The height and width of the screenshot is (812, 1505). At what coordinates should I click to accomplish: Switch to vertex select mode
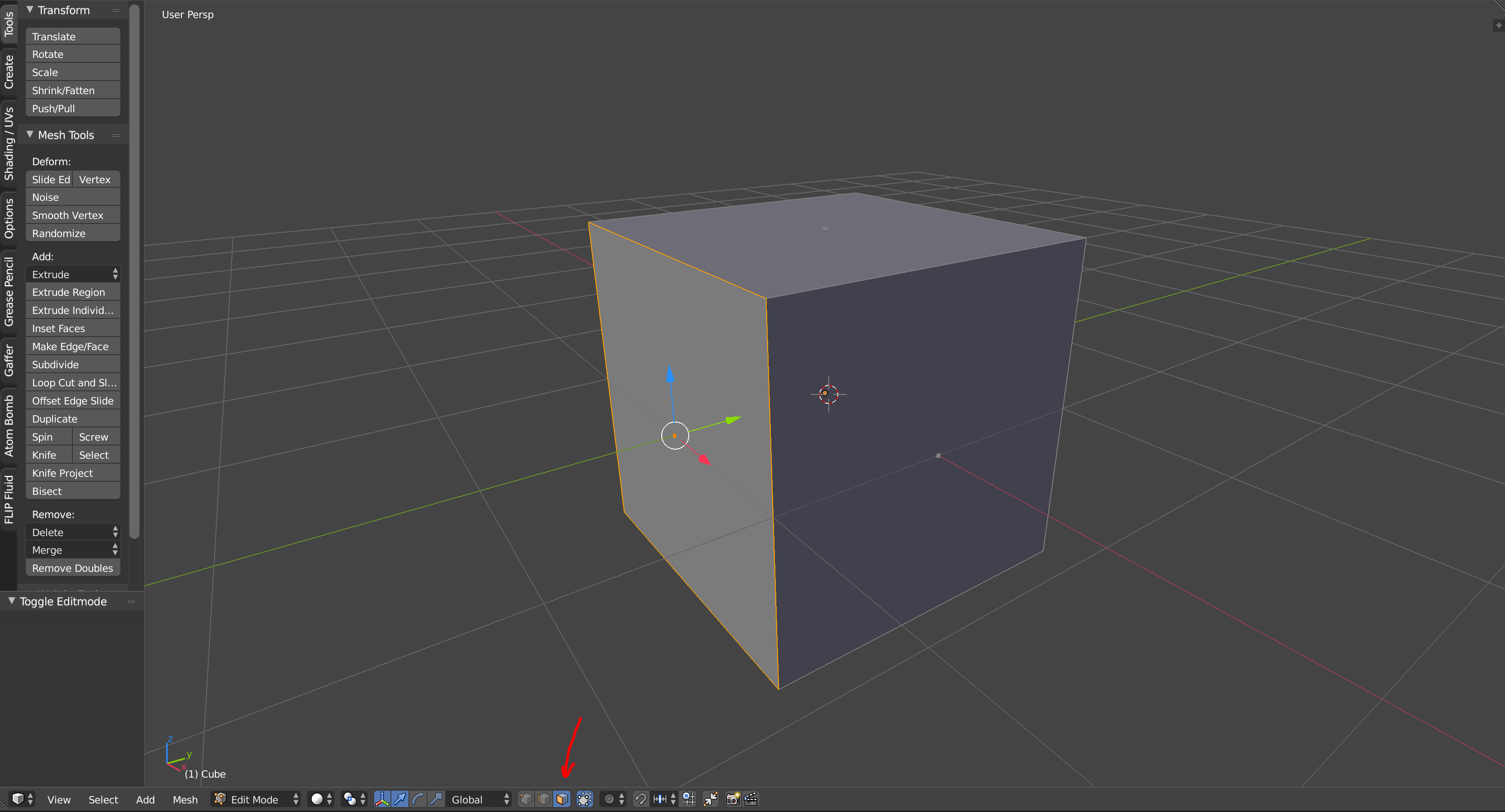526,798
